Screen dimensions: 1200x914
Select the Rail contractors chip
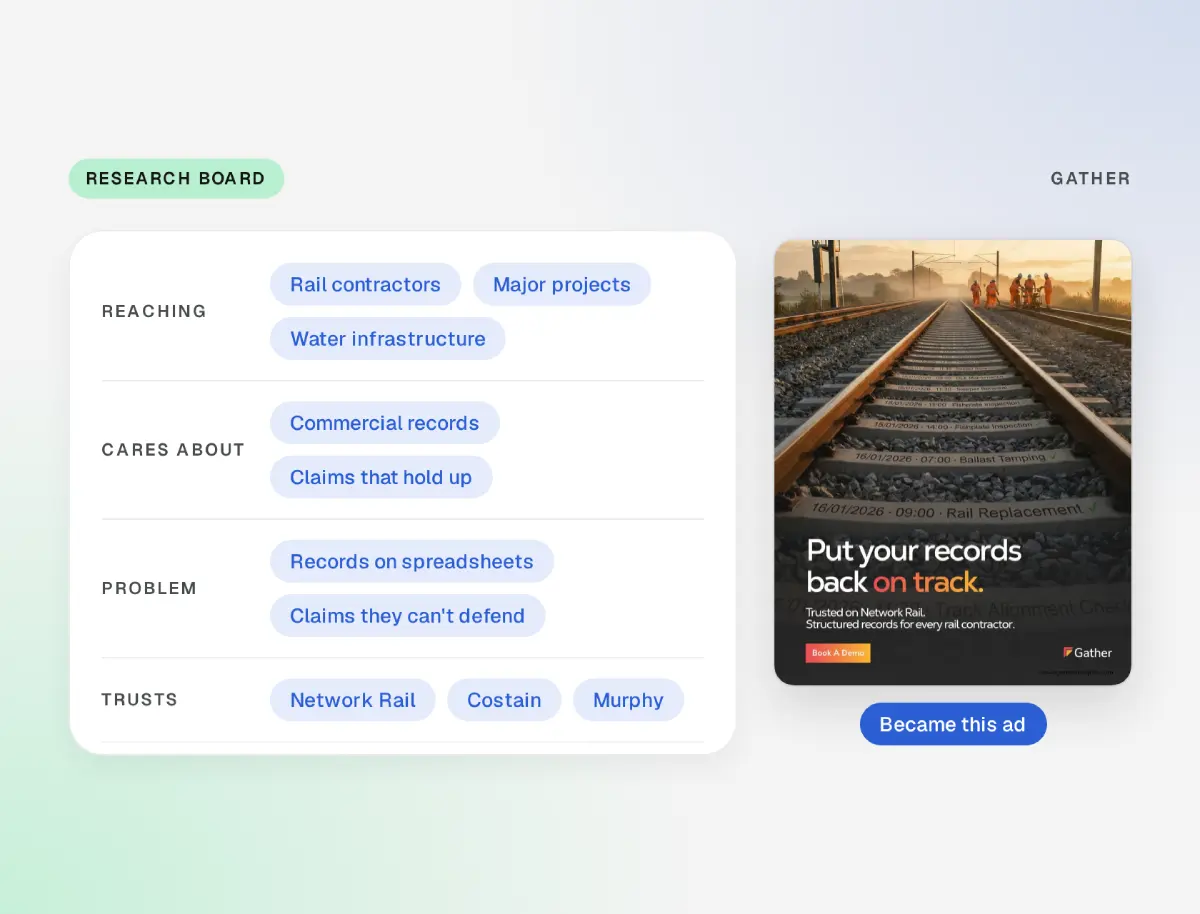tap(365, 284)
